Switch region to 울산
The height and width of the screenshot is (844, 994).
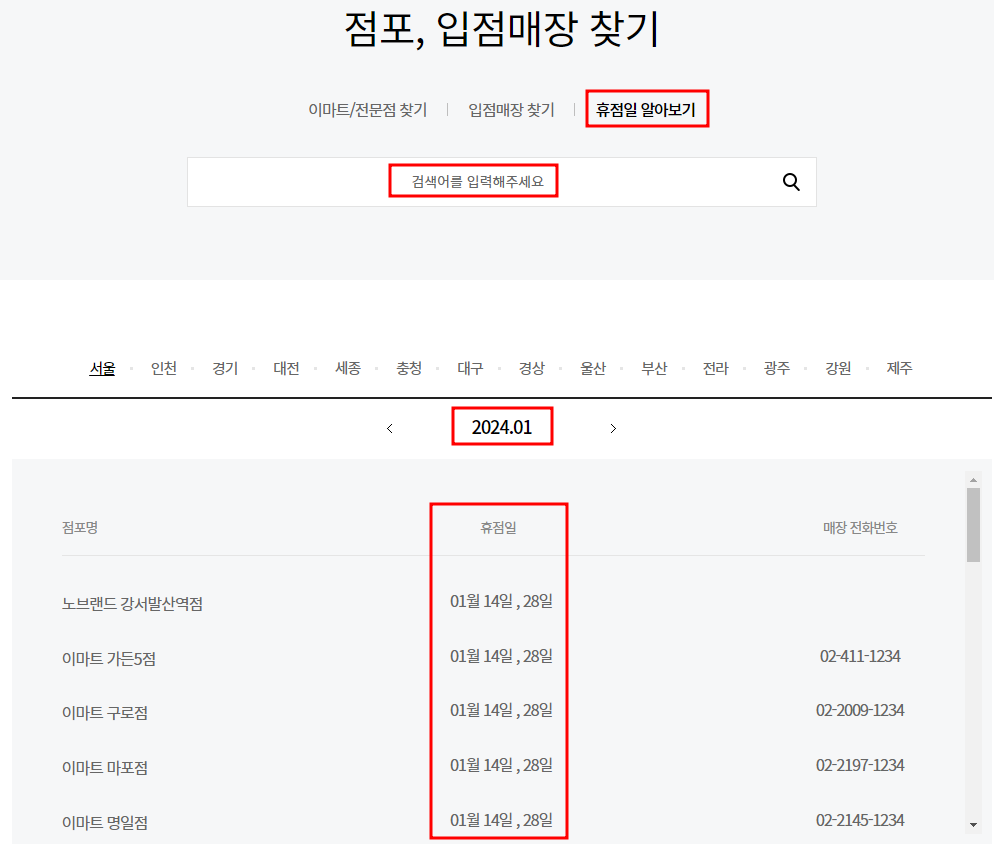(x=593, y=367)
